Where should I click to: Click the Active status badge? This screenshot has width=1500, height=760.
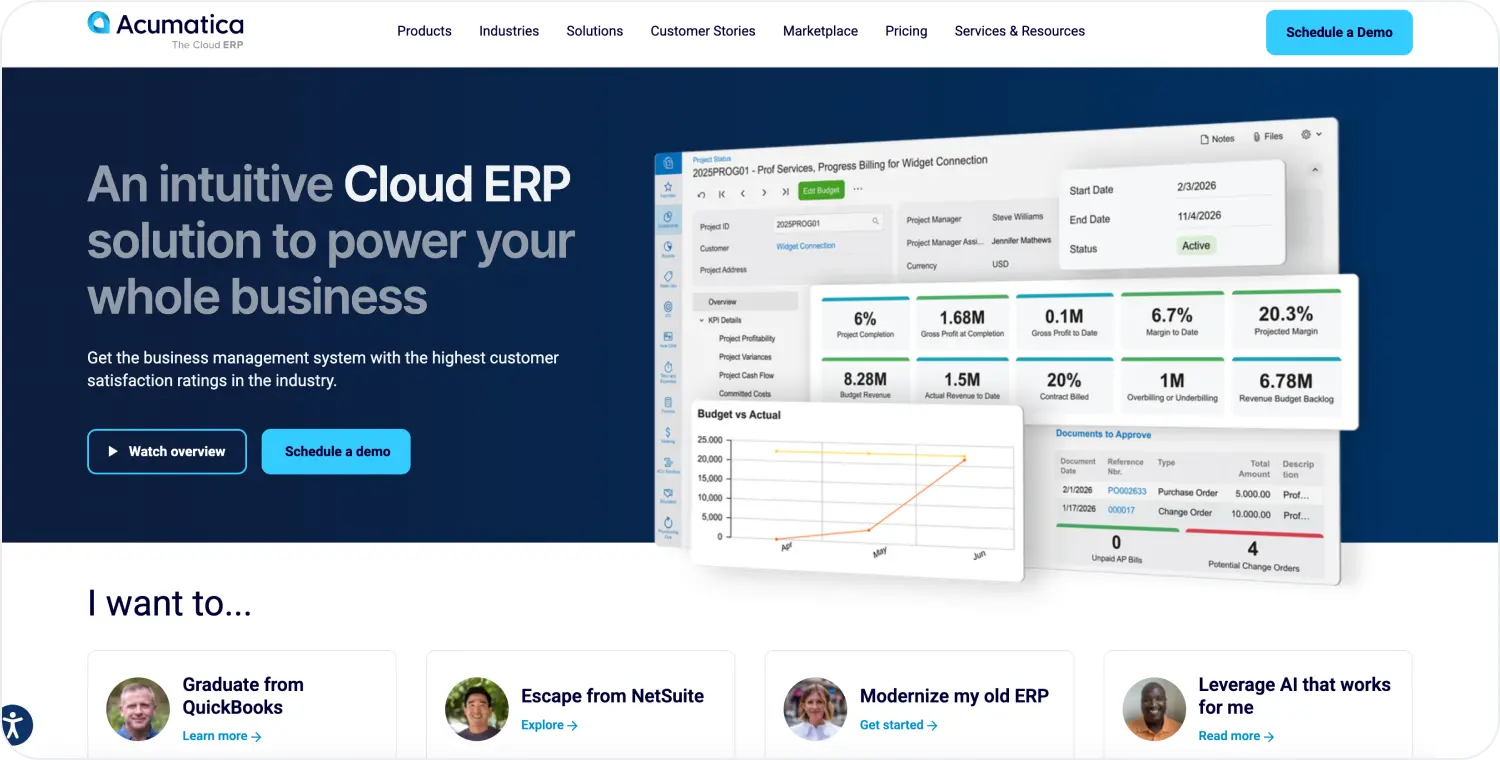tap(1196, 246)
